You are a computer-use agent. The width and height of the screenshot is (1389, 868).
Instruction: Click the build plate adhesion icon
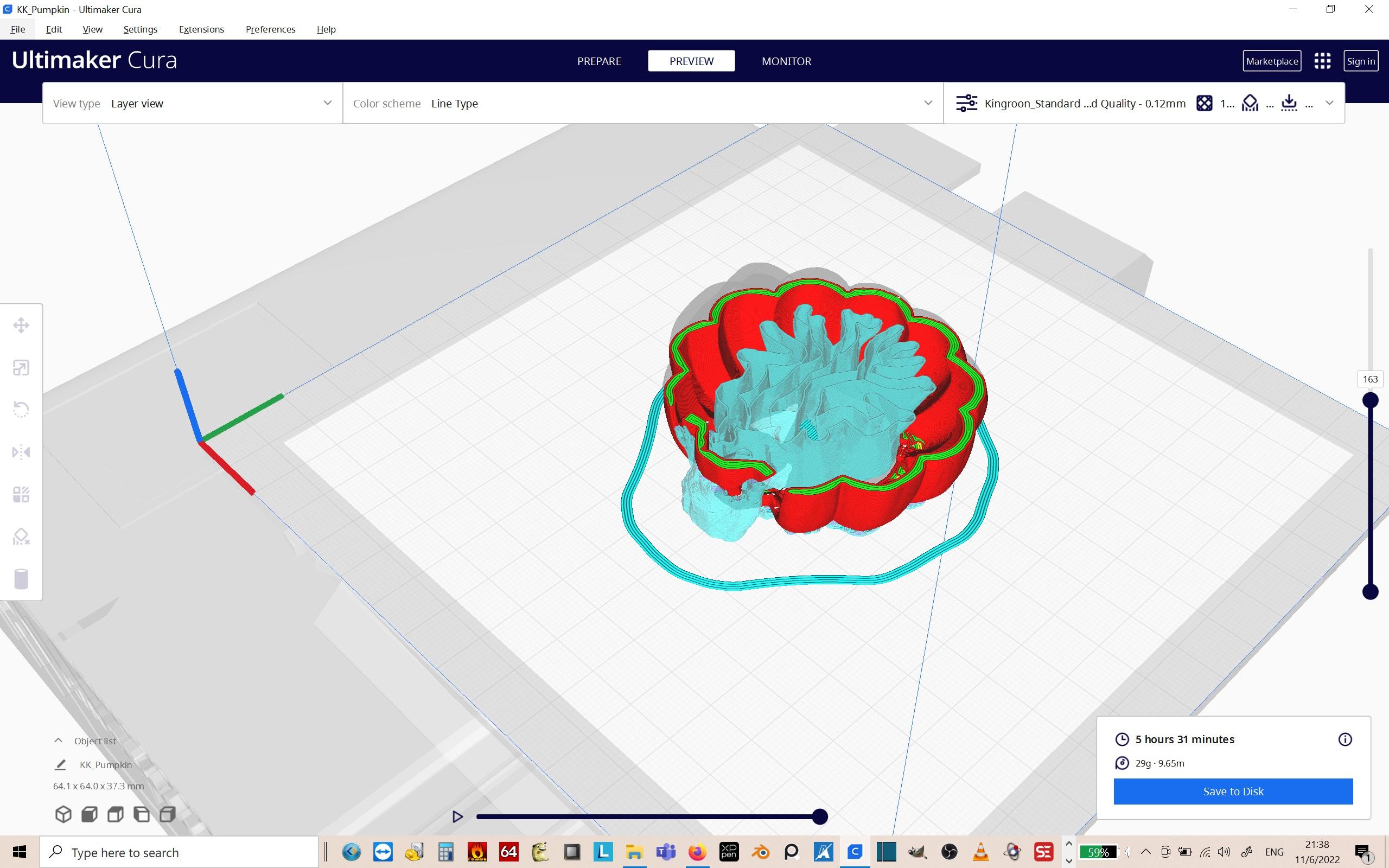[1289, 103]
